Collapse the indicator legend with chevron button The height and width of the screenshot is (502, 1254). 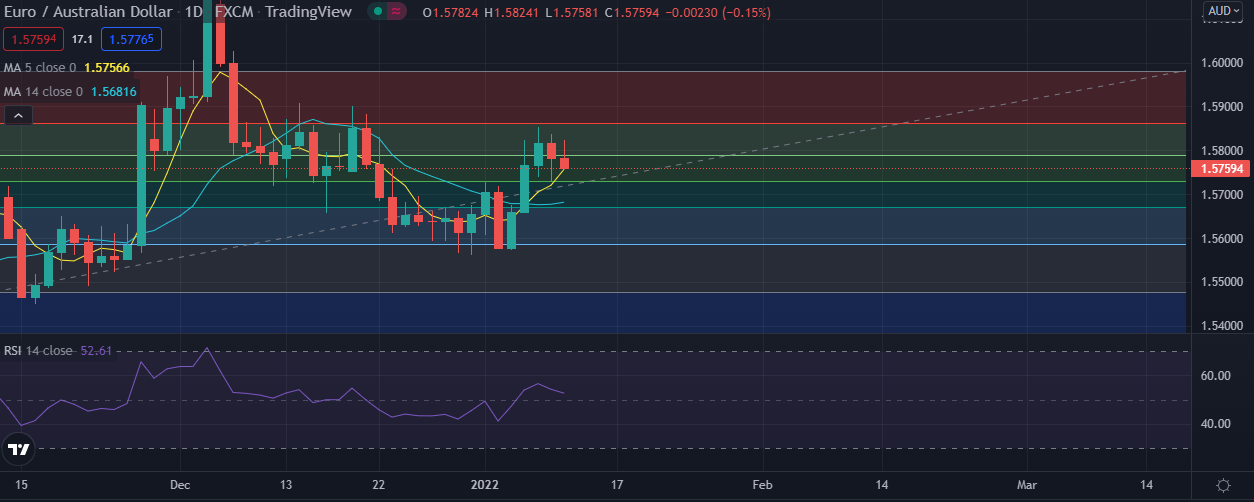click(x=18, y=116)
